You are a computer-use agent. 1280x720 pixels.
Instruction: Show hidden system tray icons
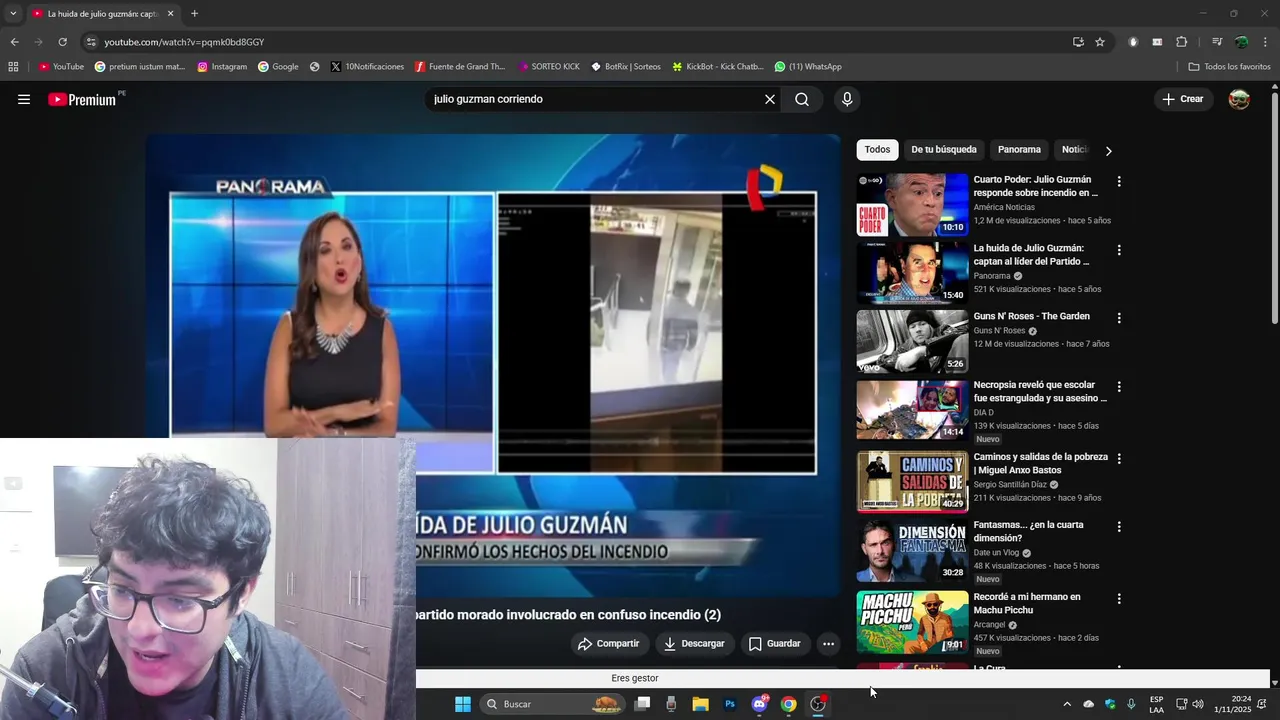click(1066, 704)
